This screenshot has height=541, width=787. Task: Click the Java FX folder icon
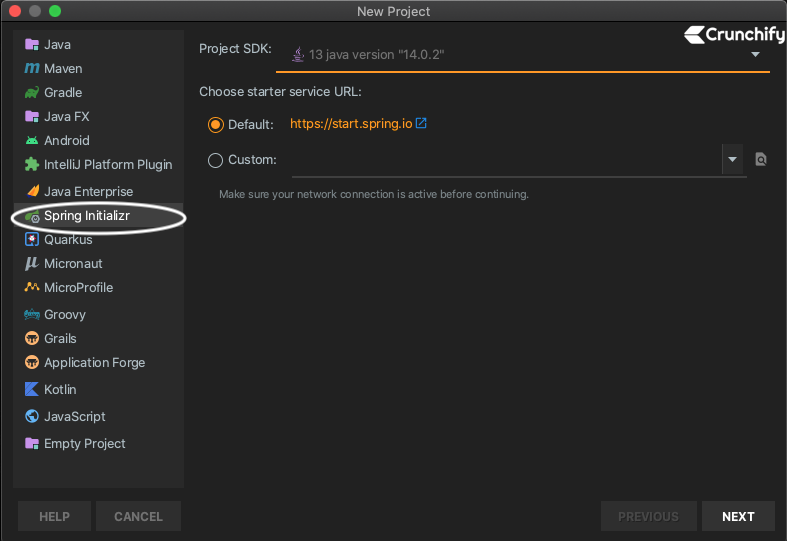click(x=32, y=116)
